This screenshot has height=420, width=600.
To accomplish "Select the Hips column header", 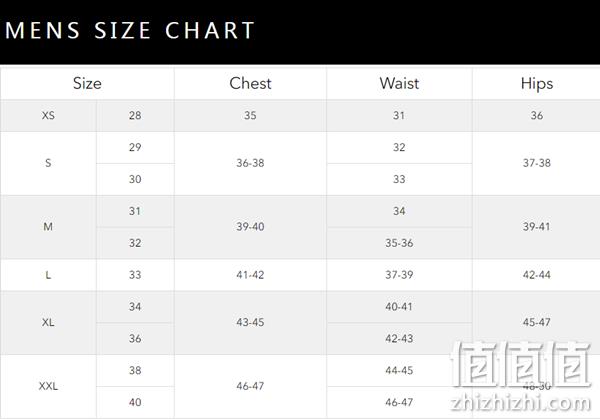I will (x=536, y=84).
